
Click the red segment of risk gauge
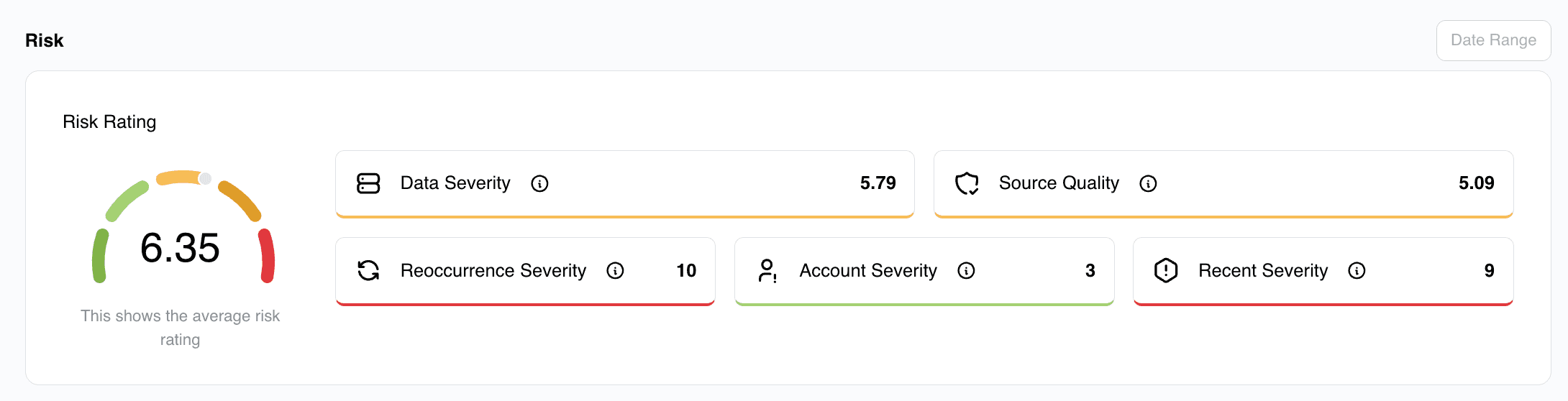267,255
